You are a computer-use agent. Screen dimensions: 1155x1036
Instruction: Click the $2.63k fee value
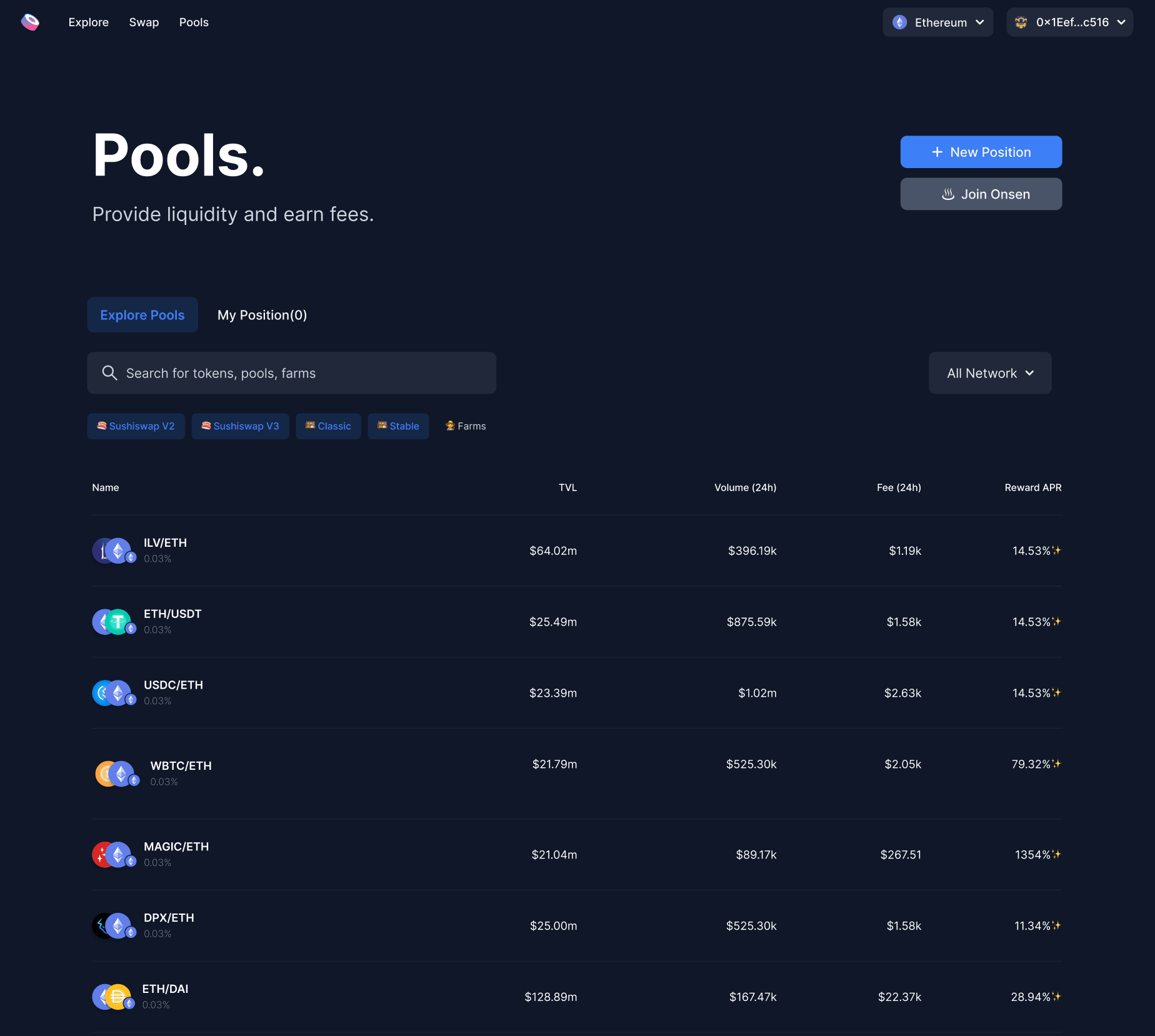point(902,693)
